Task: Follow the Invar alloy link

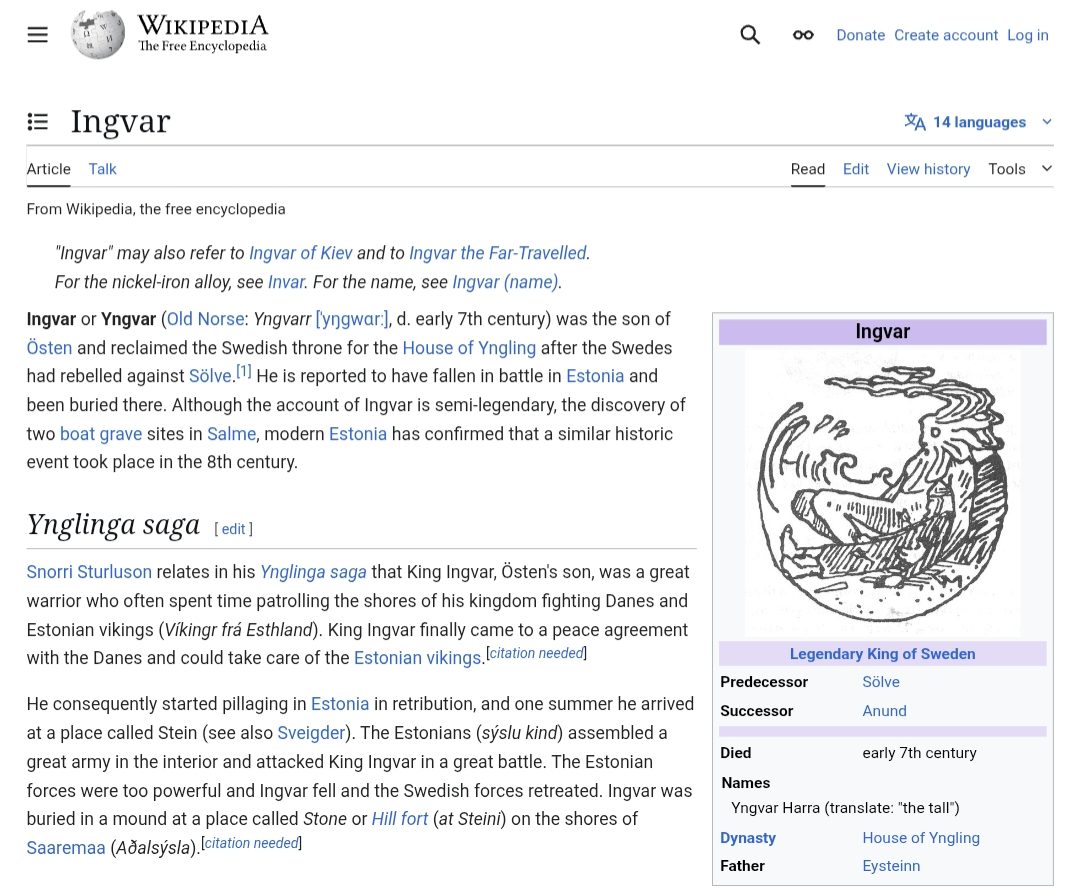Action: coord(286,282)
